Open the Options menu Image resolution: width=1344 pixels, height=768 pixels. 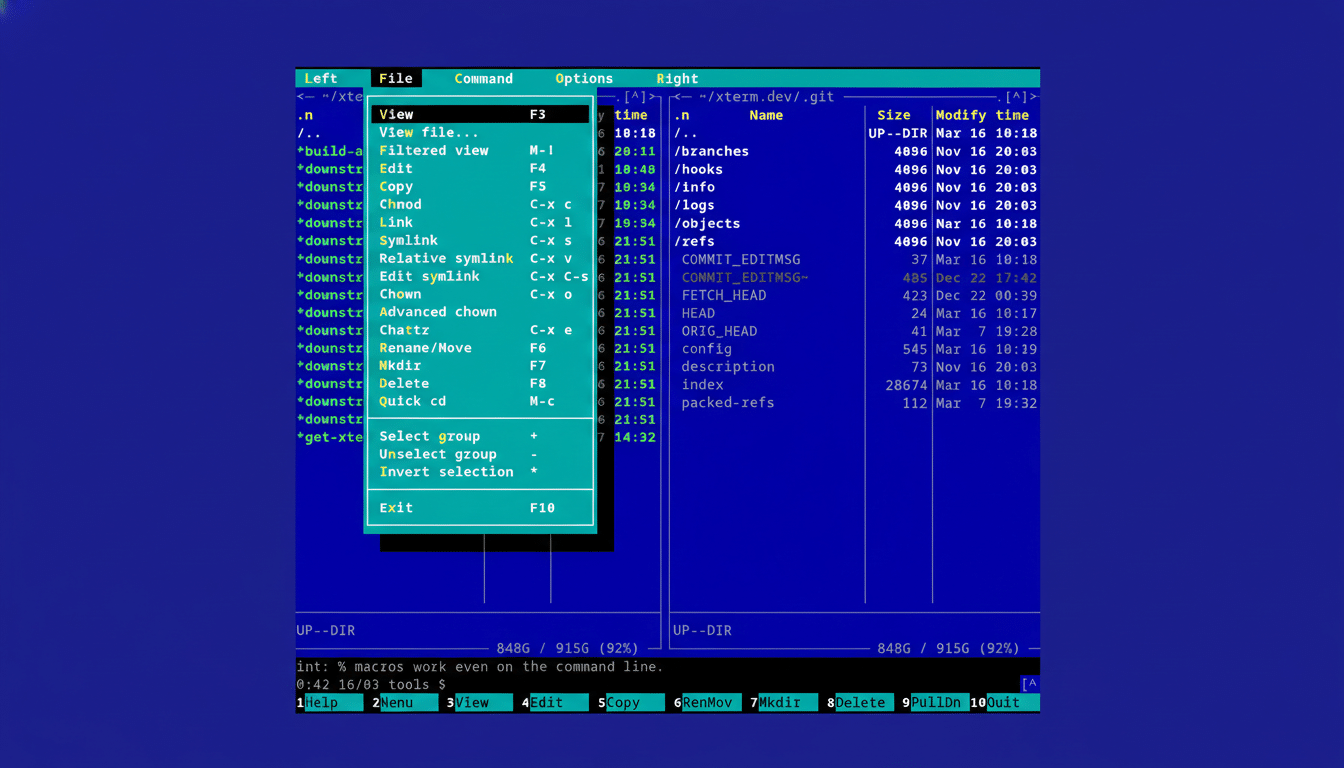(583, 78)
